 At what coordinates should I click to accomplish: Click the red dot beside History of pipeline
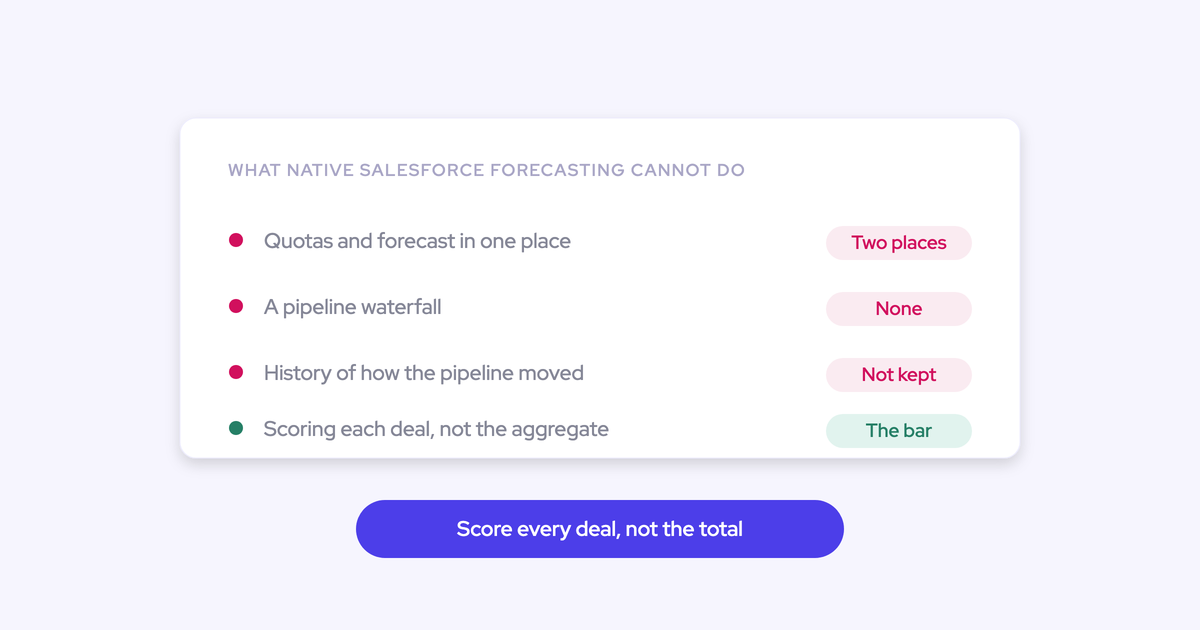[x=236, y=372]
